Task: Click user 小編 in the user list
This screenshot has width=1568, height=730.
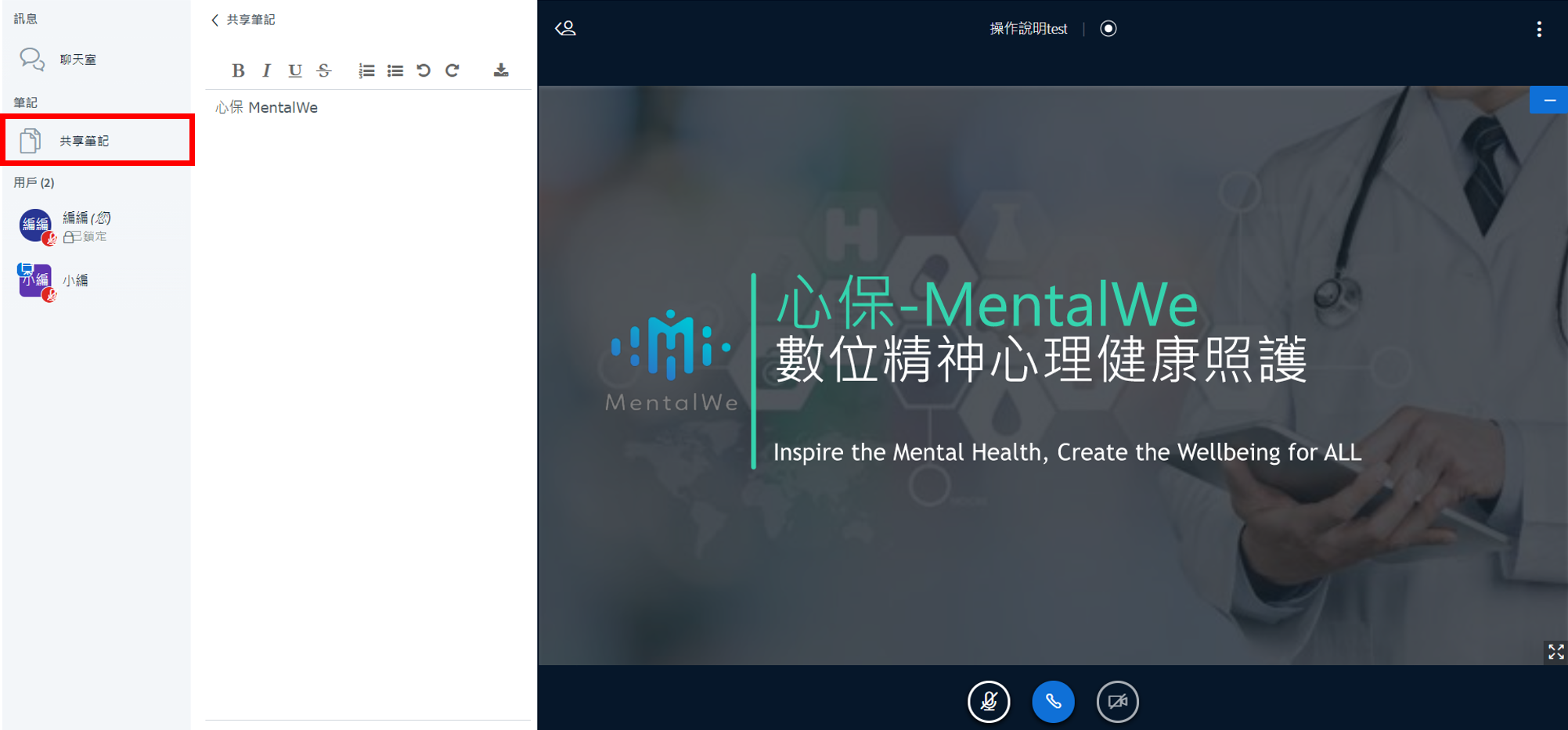Action: click(75, 281)
